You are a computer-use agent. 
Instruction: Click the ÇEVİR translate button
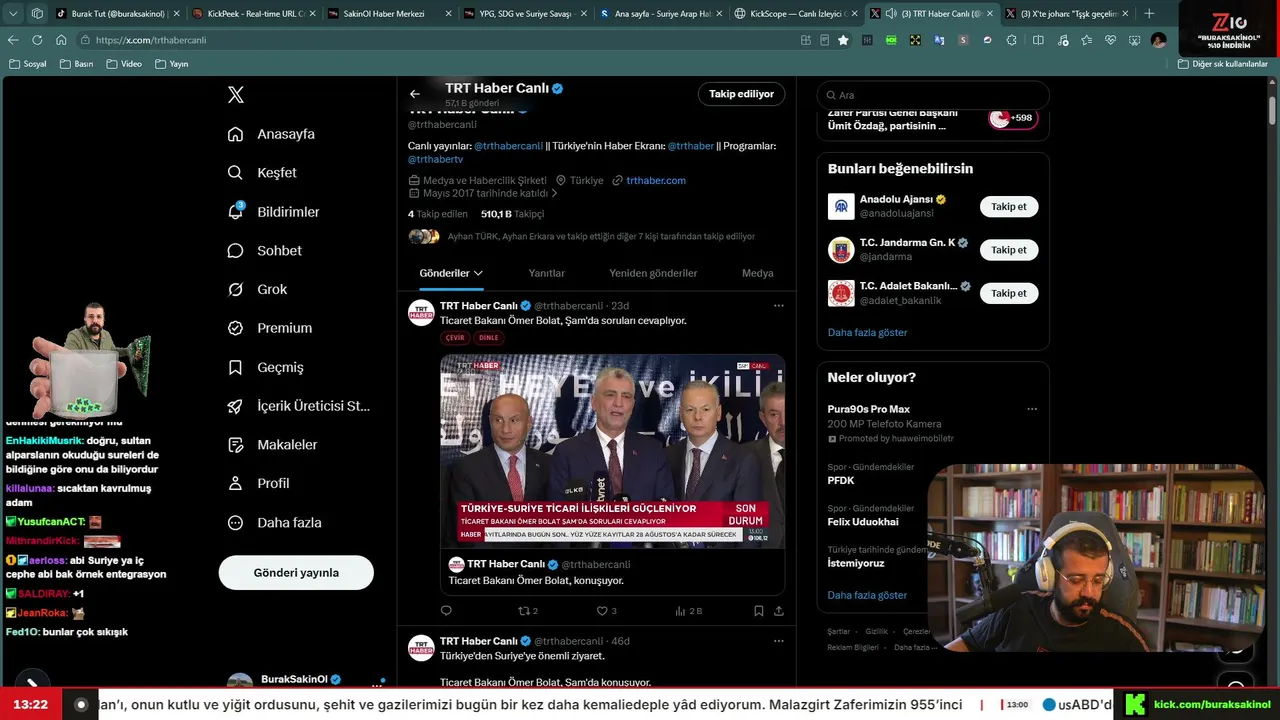click(455, 338)
